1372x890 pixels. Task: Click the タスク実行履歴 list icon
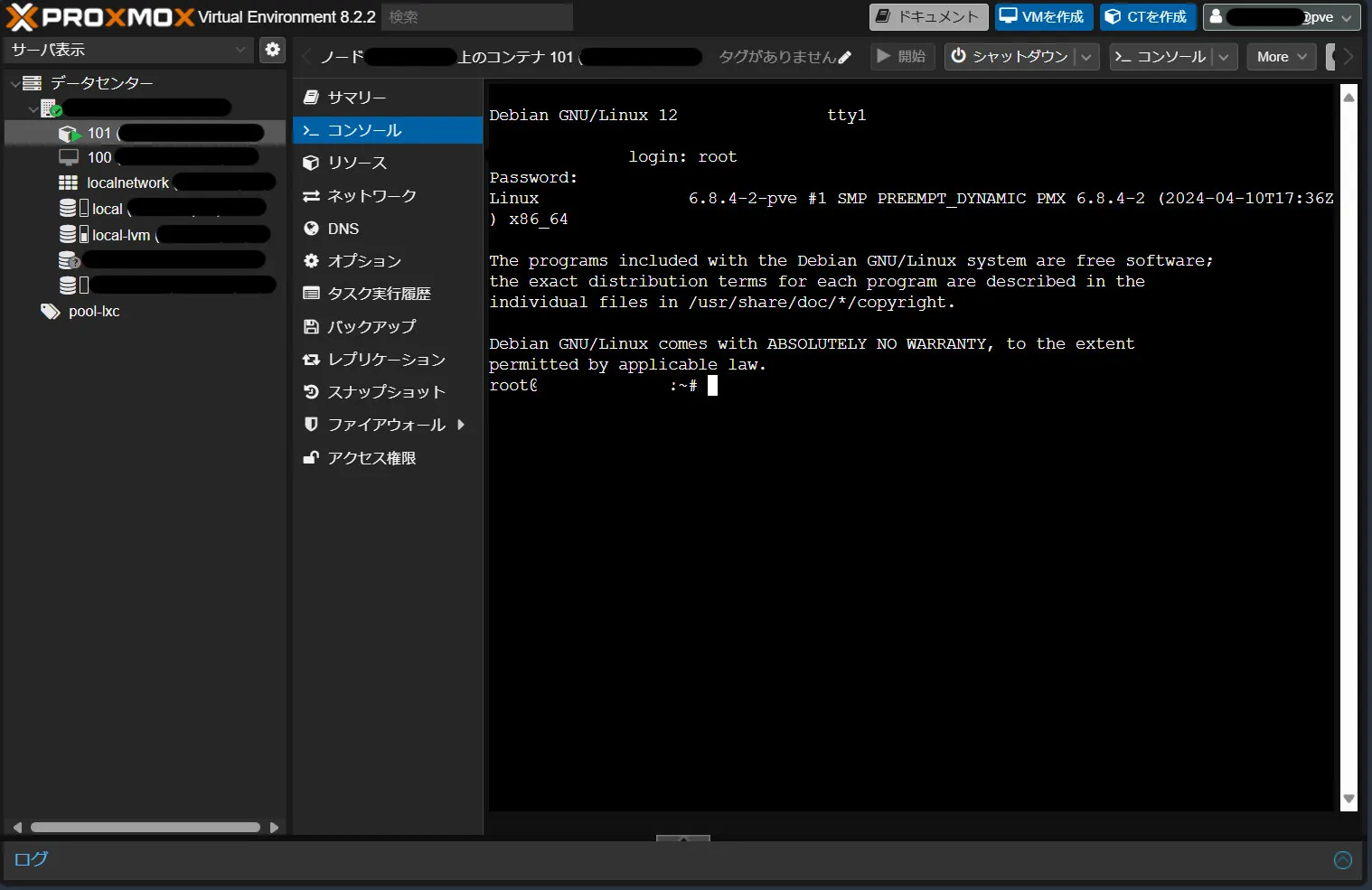click(311, 294)
